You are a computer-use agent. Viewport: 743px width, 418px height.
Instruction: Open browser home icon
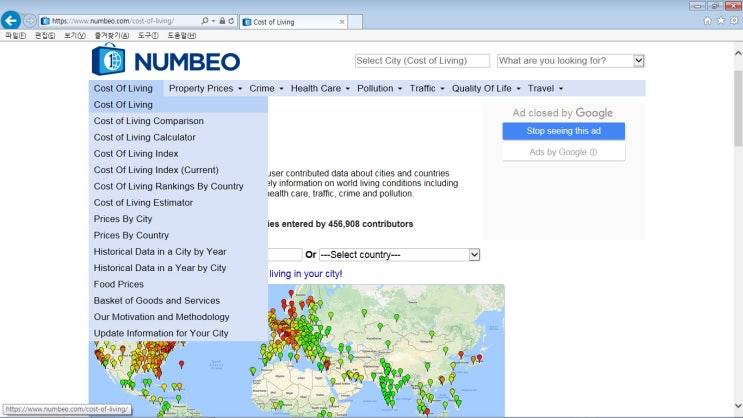click(708, 21)
